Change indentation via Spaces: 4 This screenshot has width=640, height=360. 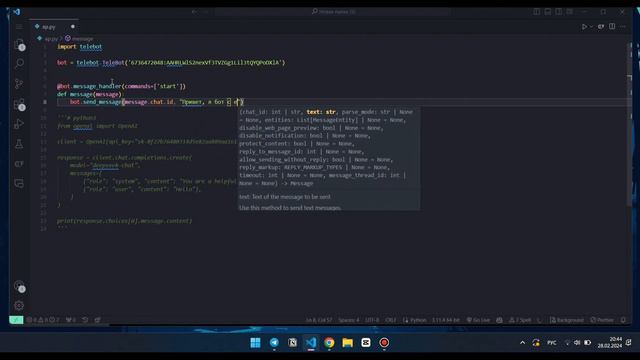coord(349,320)
